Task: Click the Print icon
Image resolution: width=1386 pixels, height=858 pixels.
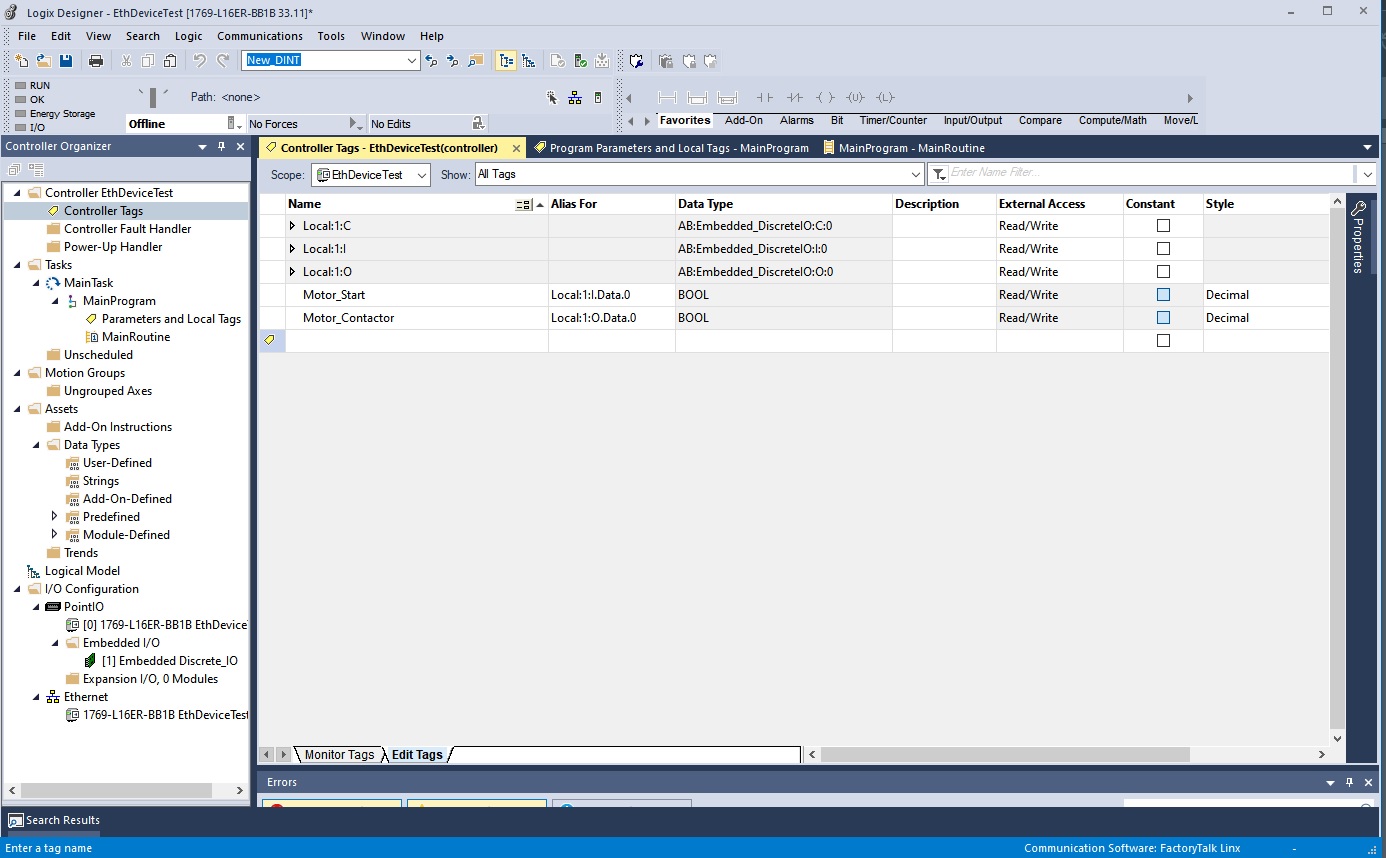Action: pos(96,61)
